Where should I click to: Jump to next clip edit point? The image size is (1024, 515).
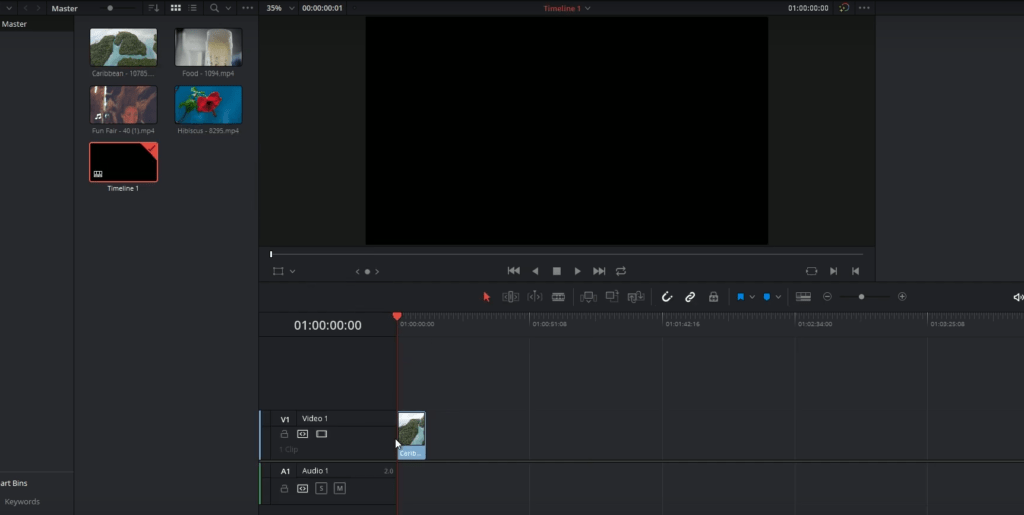[833, 271]
